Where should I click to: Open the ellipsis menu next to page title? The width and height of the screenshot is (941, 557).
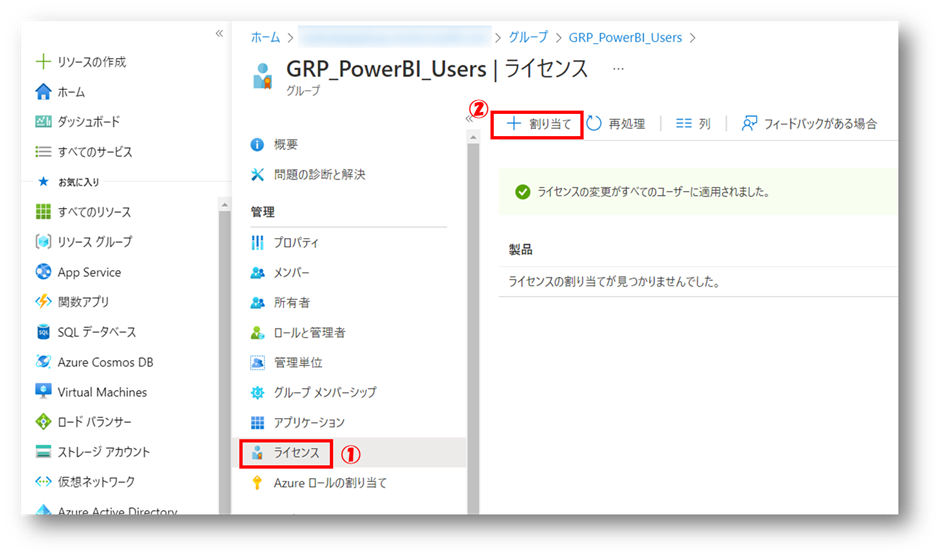pos(618,69)
